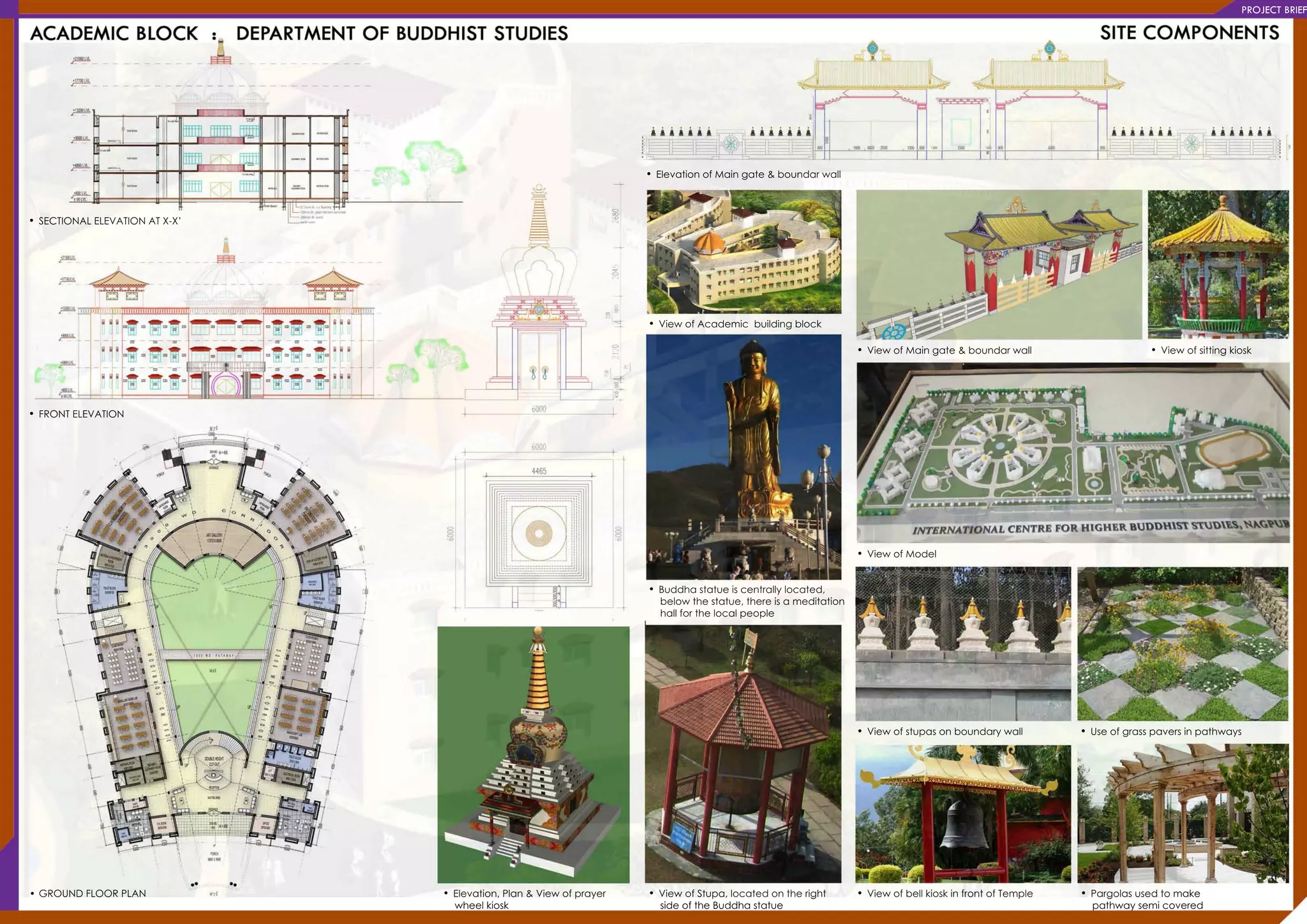Click caption 'View of Academic building block'
The image size is (1307, 924).
point(740,324)
